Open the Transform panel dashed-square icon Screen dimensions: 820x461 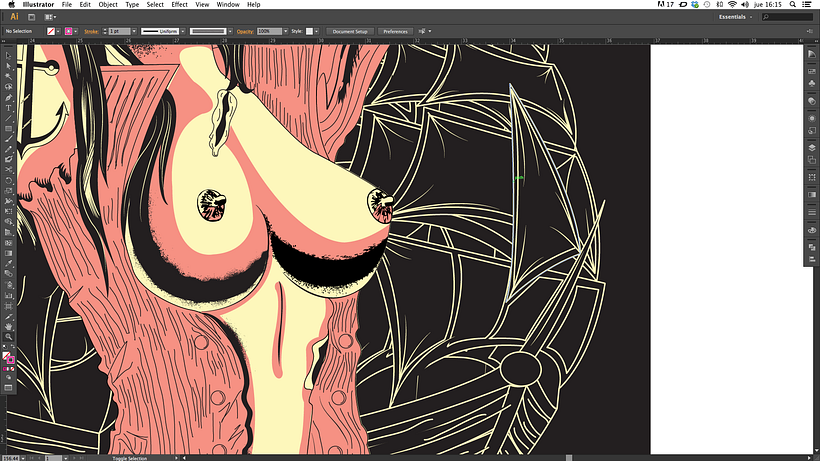812,178
